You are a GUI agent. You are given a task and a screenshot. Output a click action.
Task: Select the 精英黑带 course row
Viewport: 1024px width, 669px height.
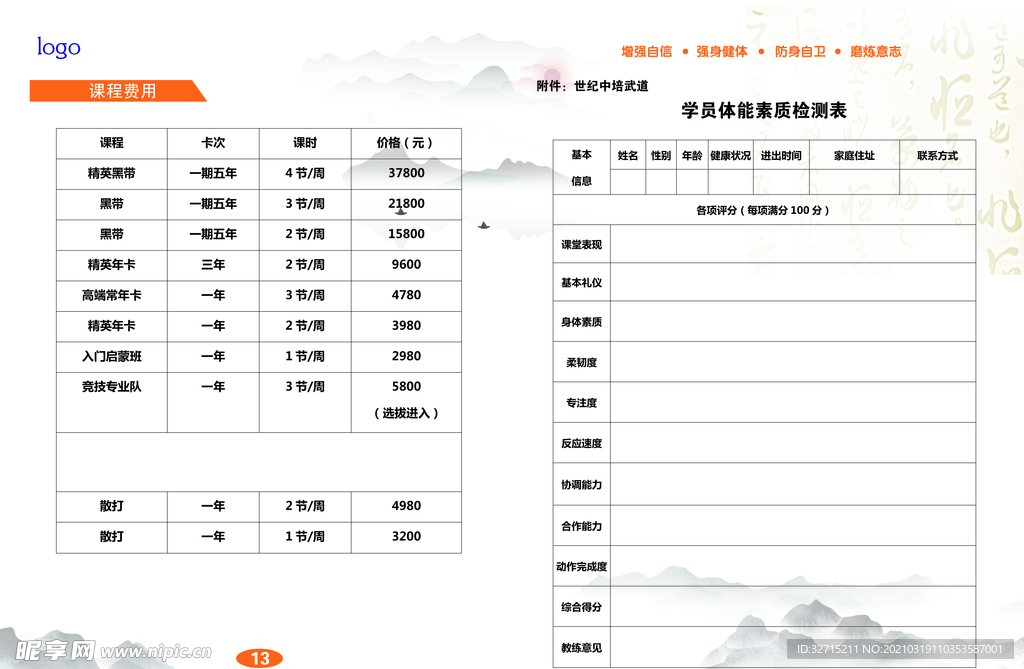pyautogui.click(x=111, y=173)
